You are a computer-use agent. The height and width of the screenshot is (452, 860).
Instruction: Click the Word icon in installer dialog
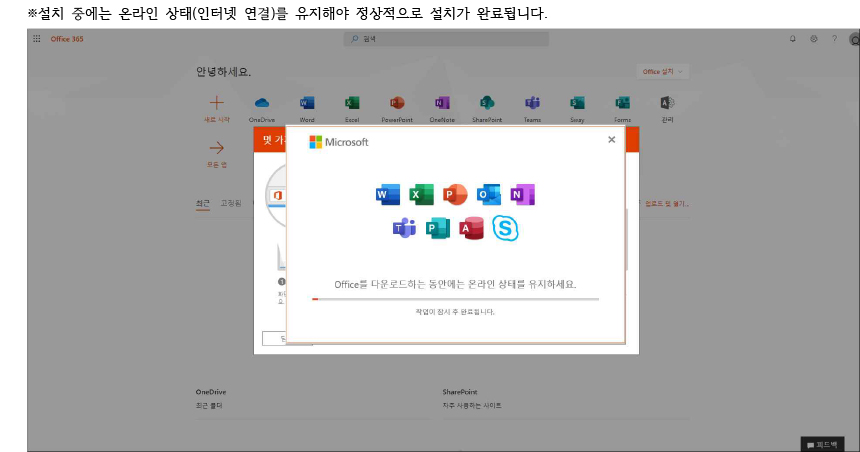388,195
